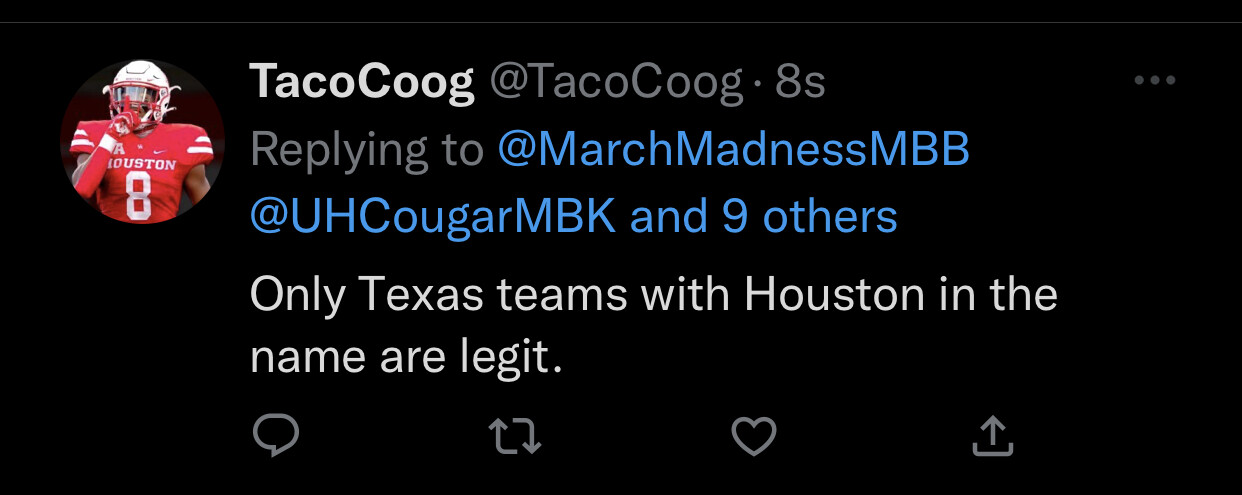The image size is (1242, 495).
Task: Visit the @UHCougarMBK mention
Action: [433, 216]
